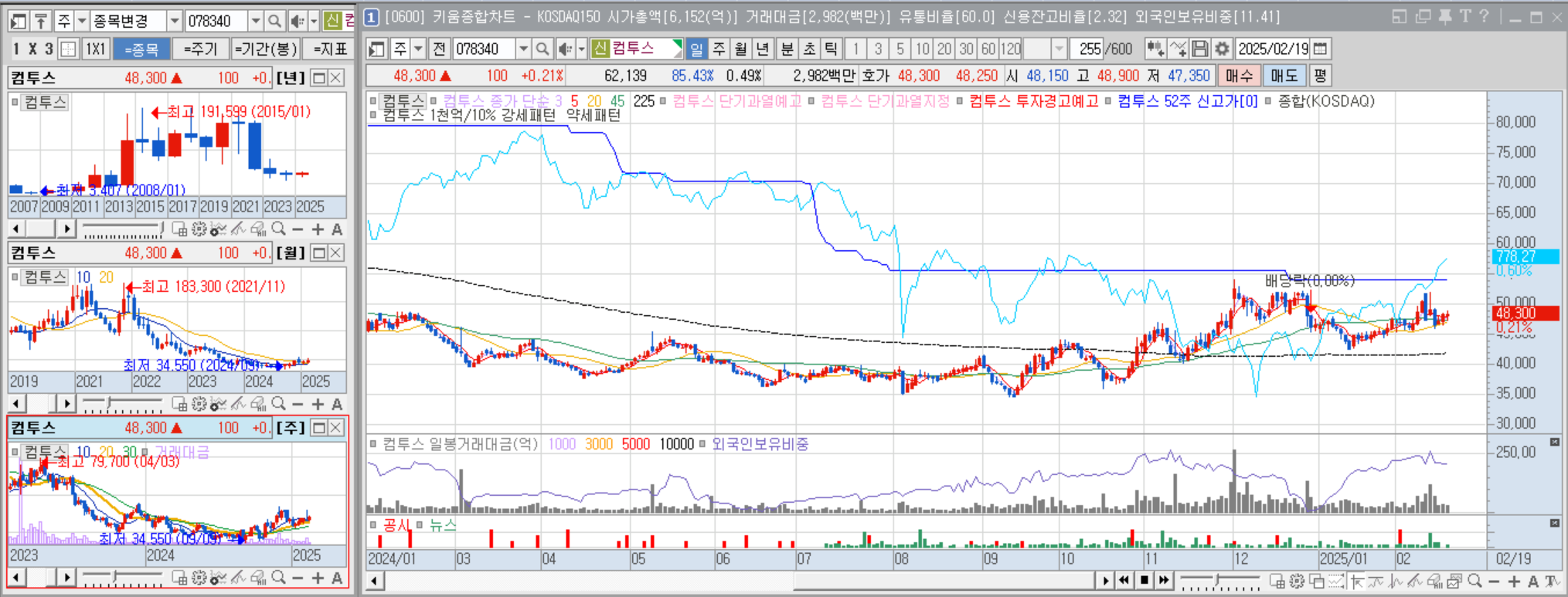Add a candle chart item with the toolbar icon

point(1155,49)
